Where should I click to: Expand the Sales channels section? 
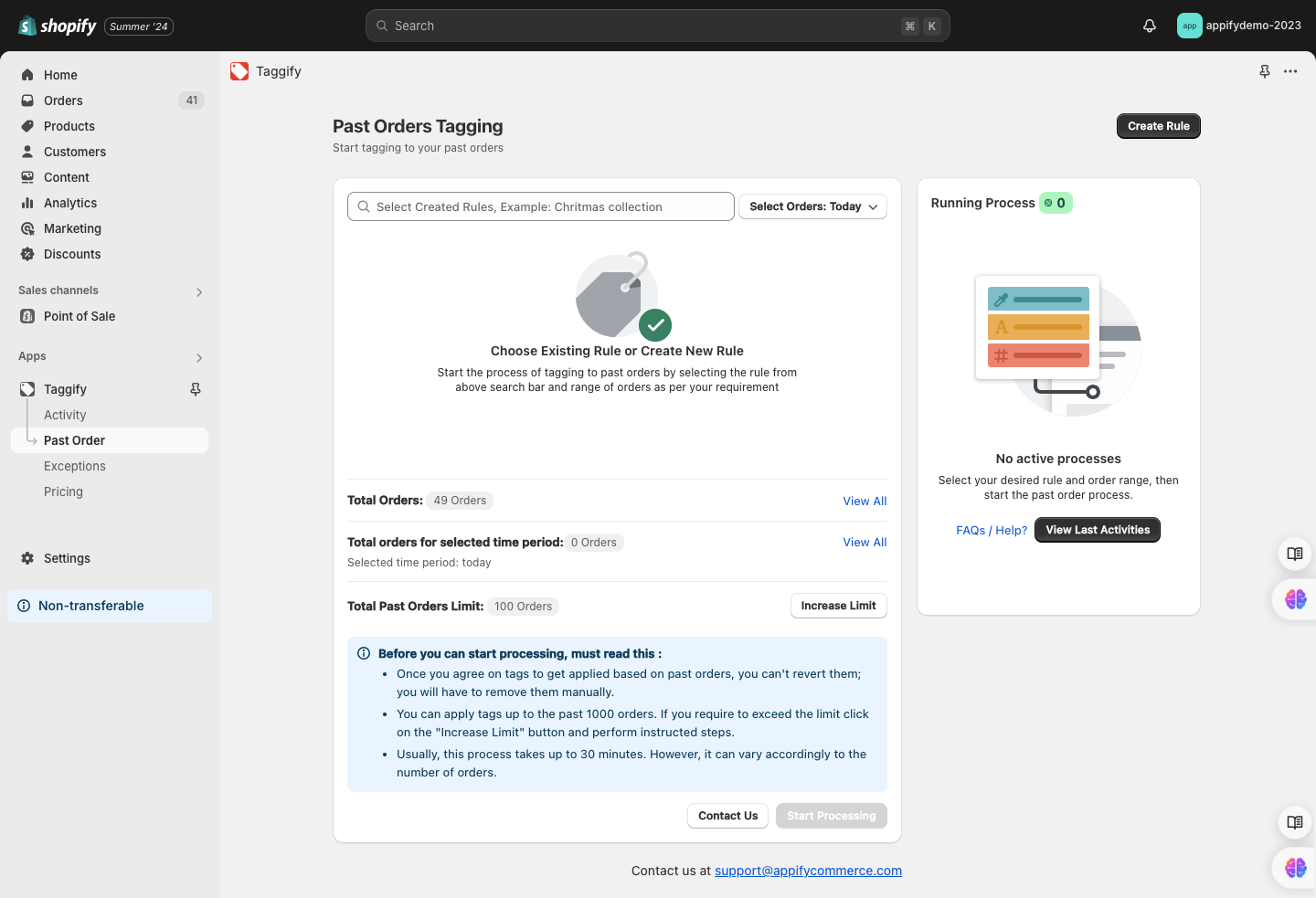[199, 292]
